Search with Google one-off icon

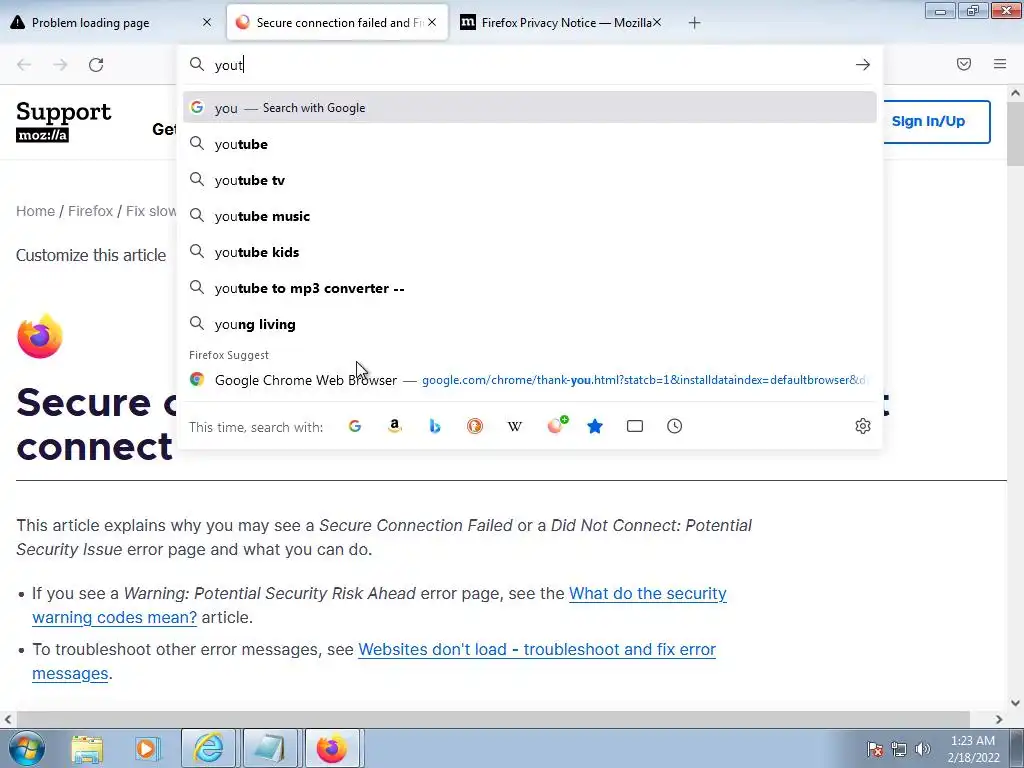point(355,426)
